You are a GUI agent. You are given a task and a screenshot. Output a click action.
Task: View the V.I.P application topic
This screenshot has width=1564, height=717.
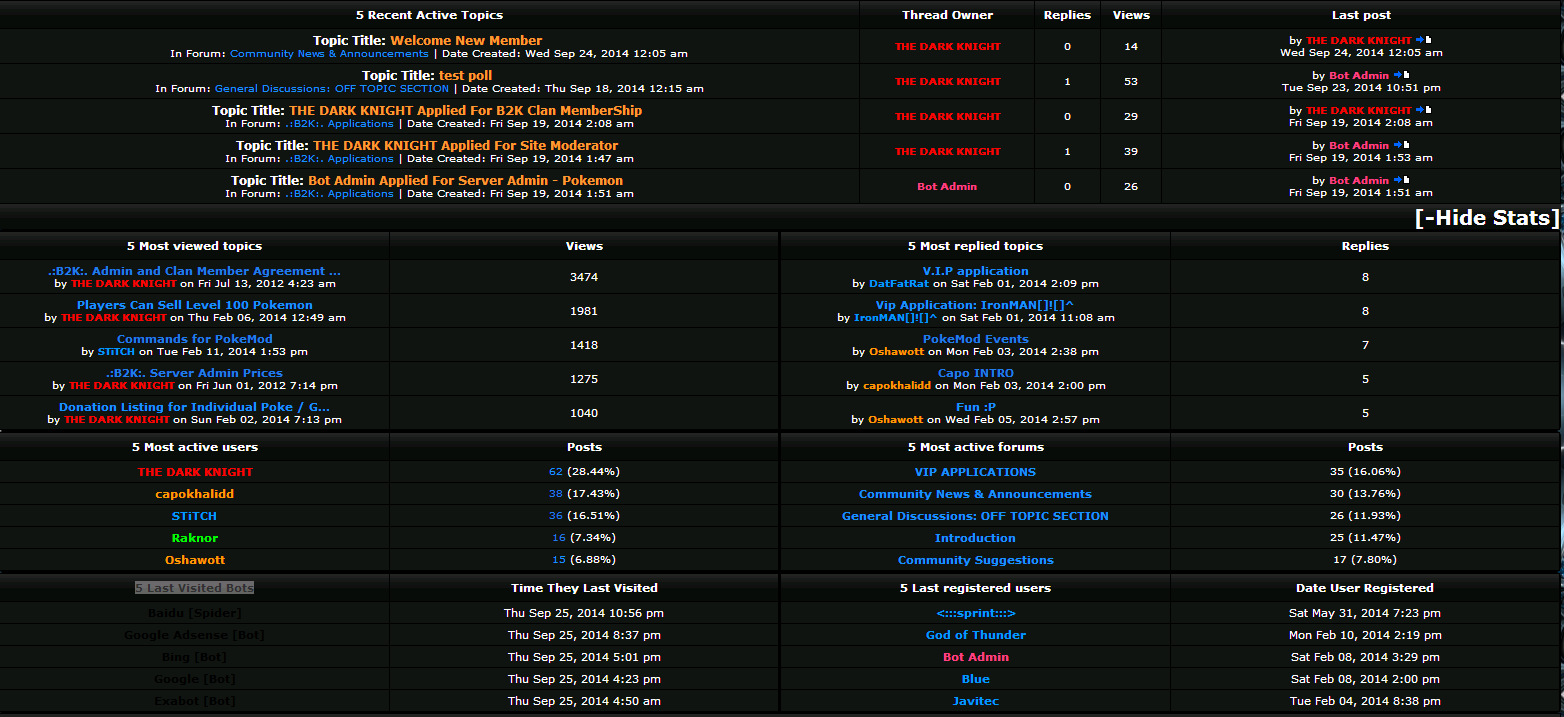pos(975,271)
